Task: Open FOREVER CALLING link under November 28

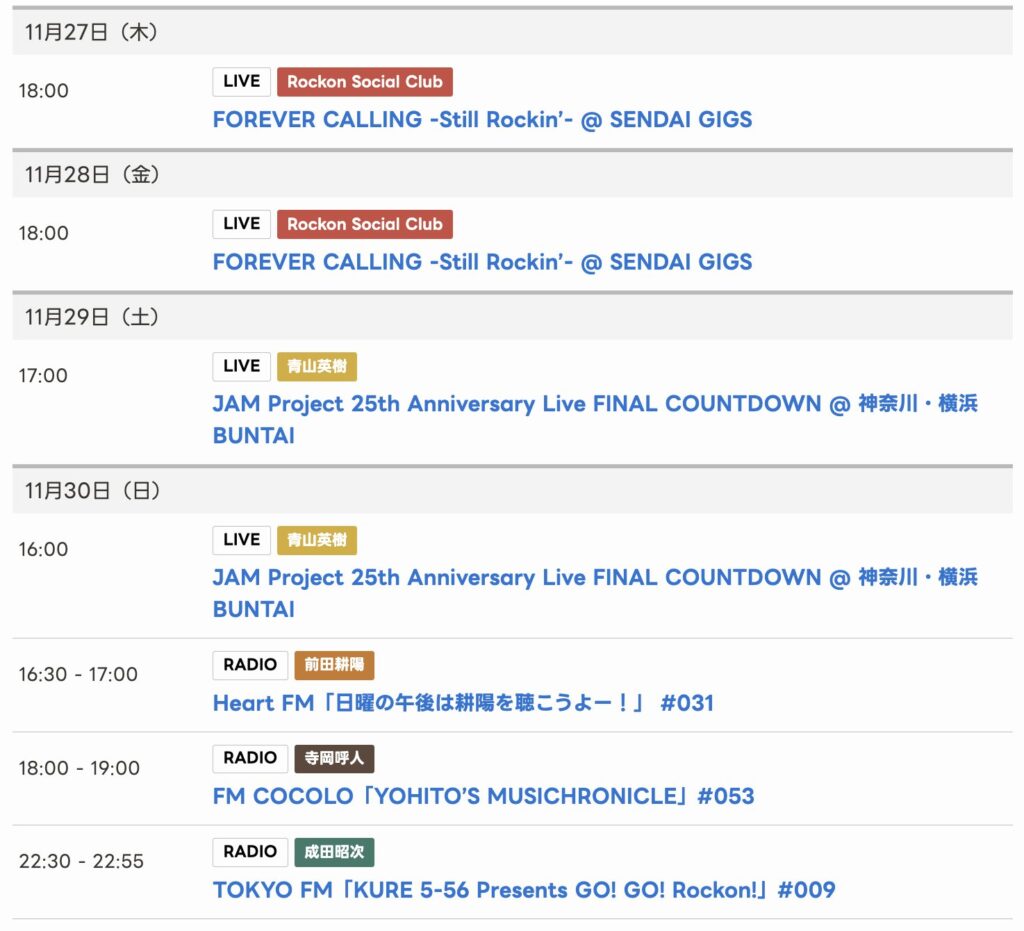Action: tap(482, 262)
